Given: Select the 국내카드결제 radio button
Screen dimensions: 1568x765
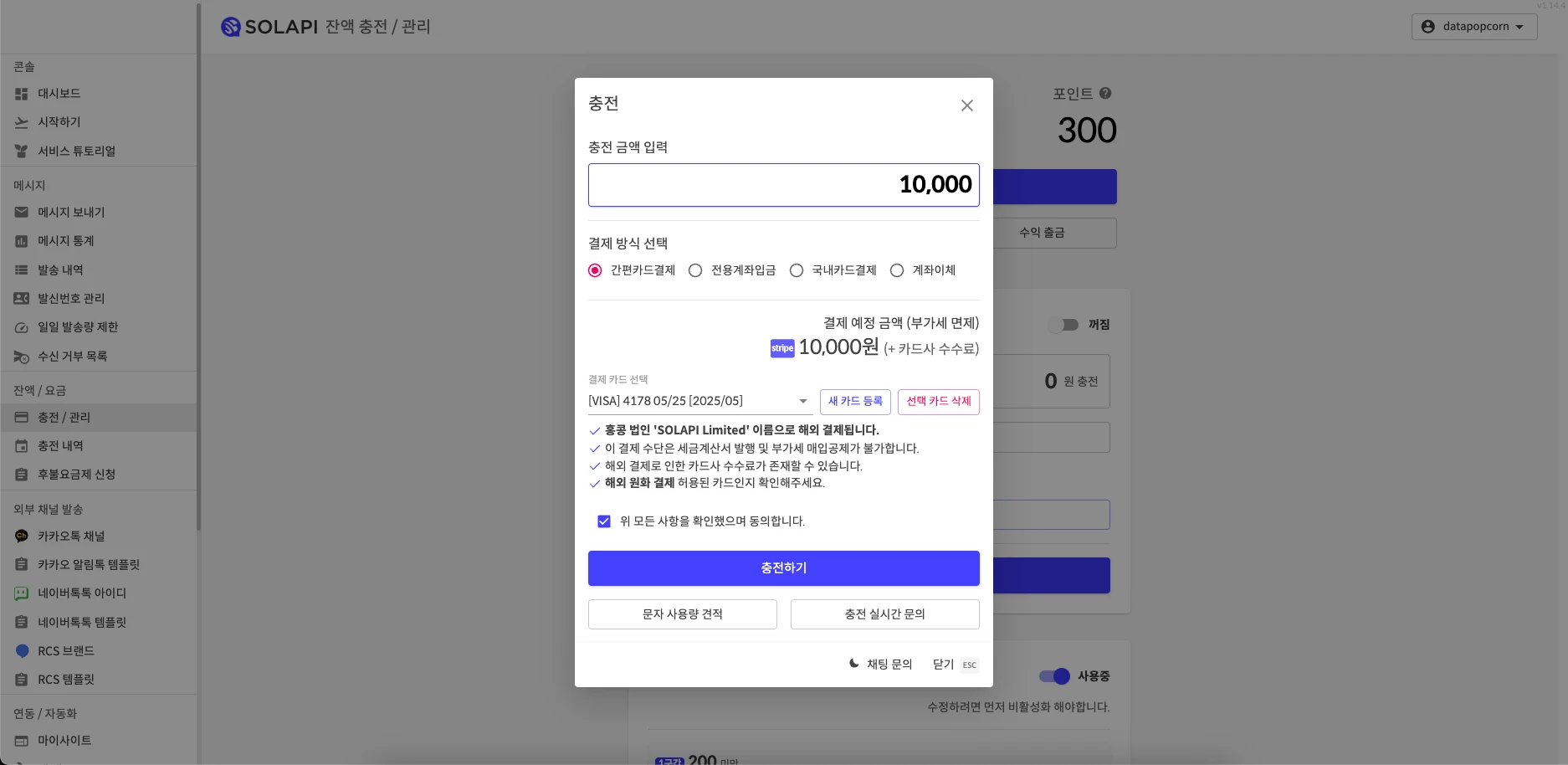Looking at the screenshot, I should point(797,270).
